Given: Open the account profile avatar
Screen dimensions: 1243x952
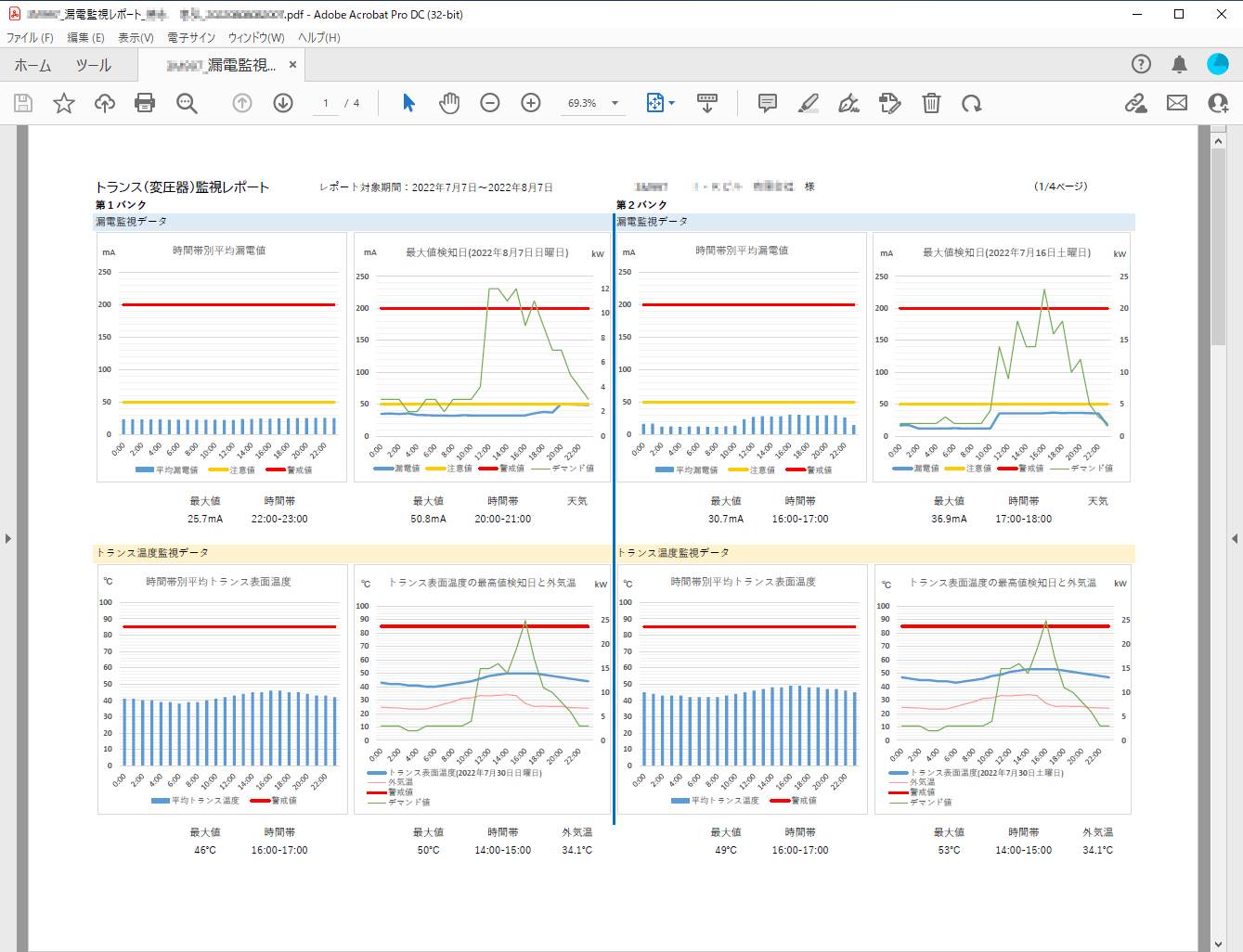Looking at the screenshot, I should 1217,64.
